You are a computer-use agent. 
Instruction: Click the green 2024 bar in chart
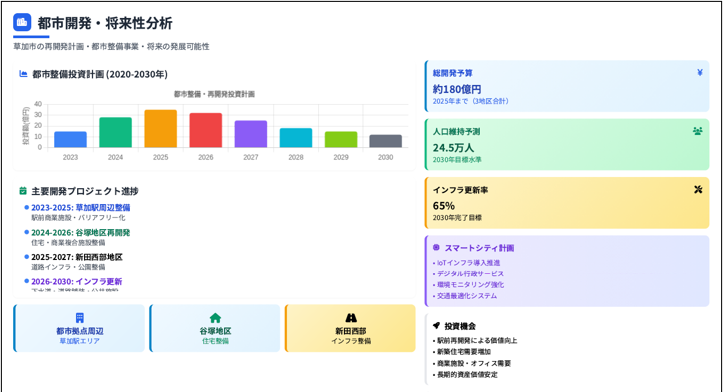coord(115,132)
